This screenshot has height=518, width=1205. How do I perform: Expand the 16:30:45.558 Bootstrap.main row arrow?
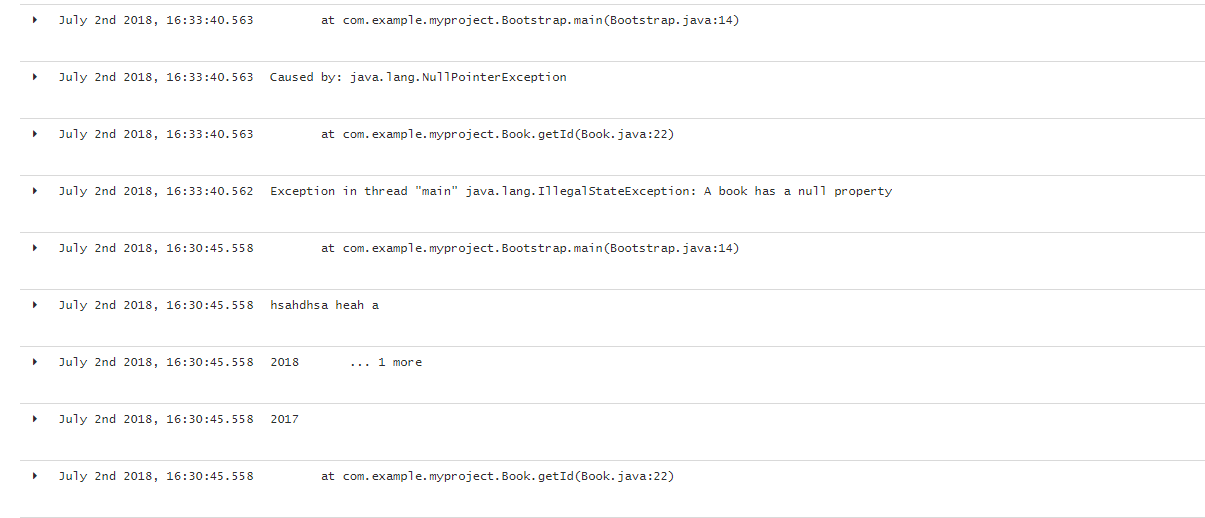[x=35, y=248]
